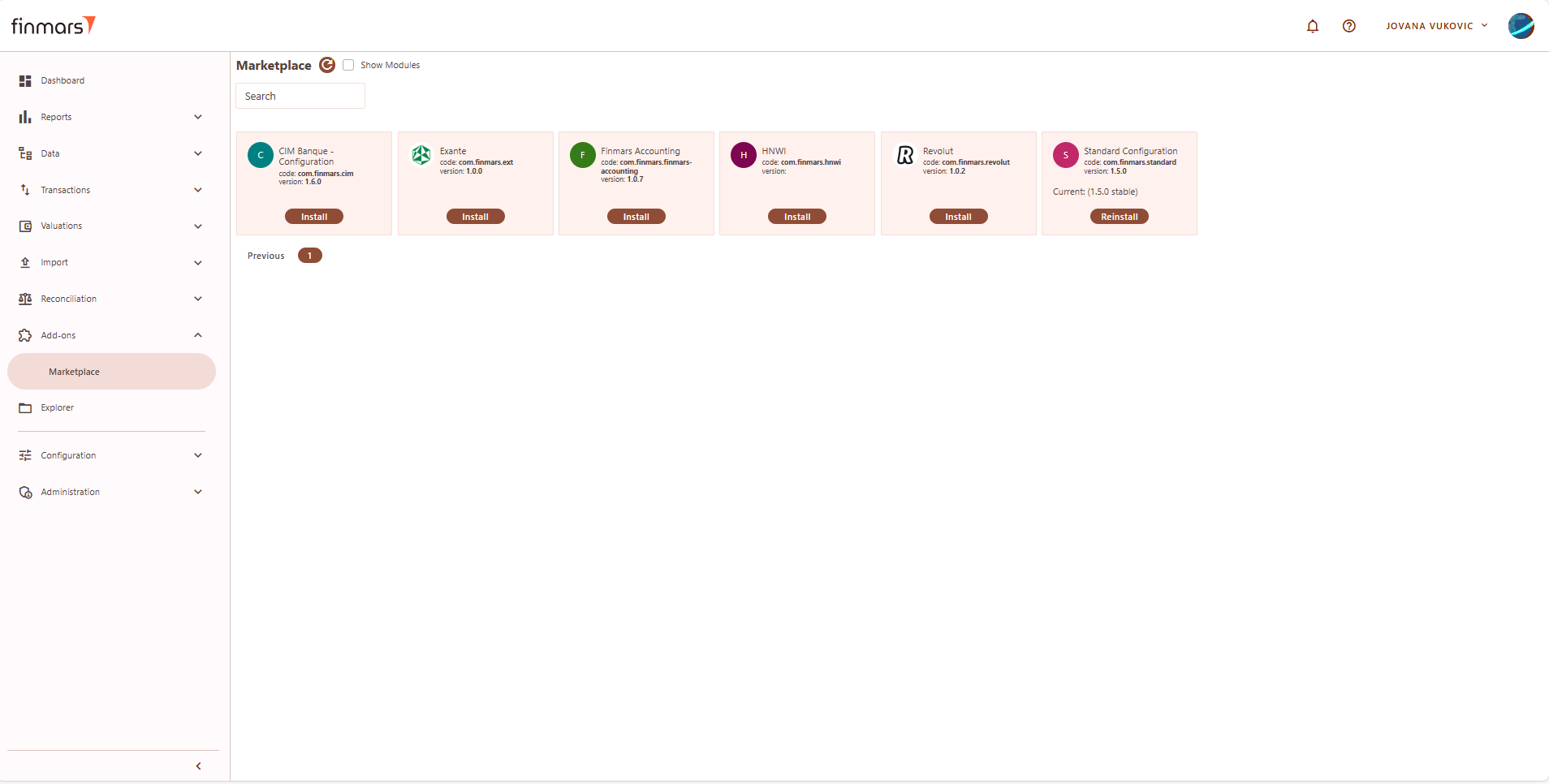This screenshot has height=784, width=1549.
Task: Click the Standard Configuration pink S icon
Action: [1066, 155]
